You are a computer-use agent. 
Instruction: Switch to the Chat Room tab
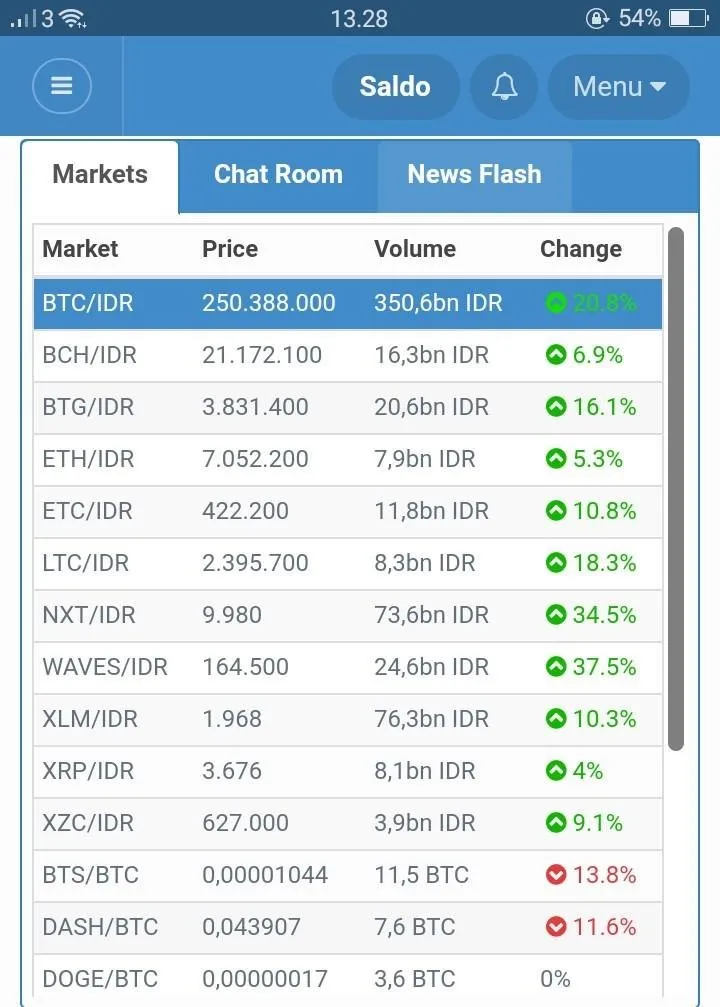(x=278, y=175)
